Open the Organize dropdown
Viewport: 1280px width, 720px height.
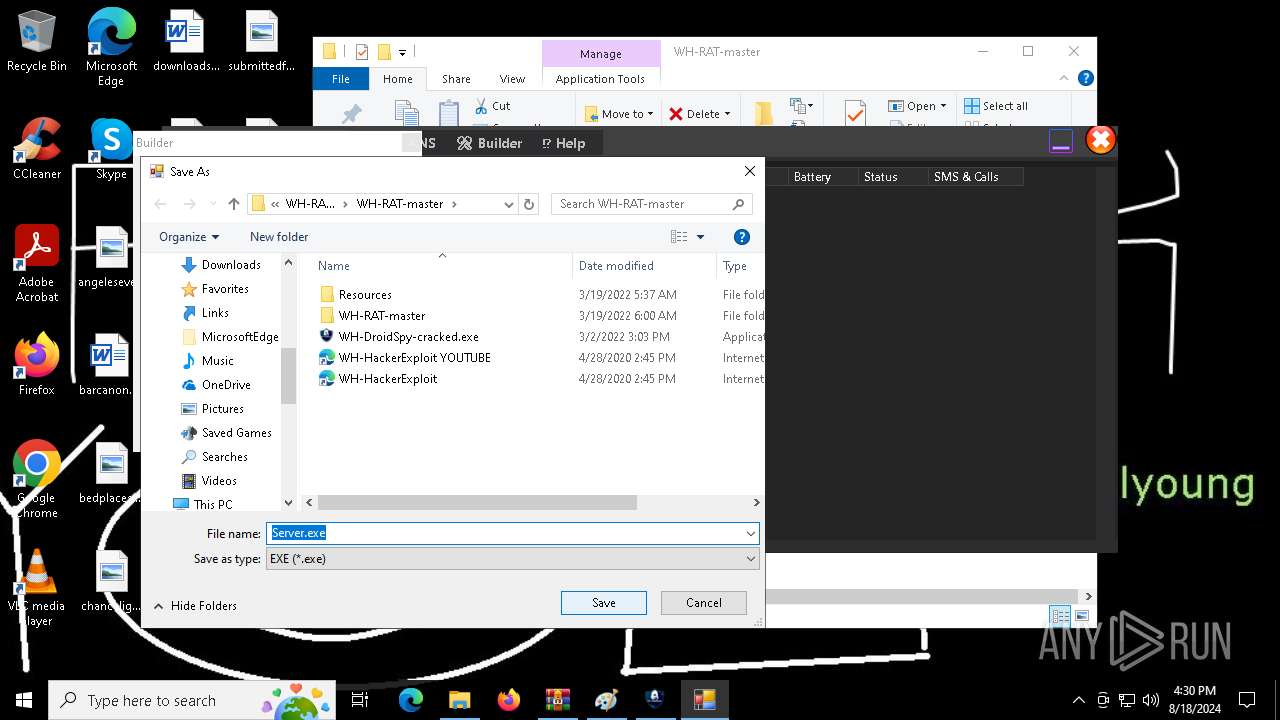point(189,237)
